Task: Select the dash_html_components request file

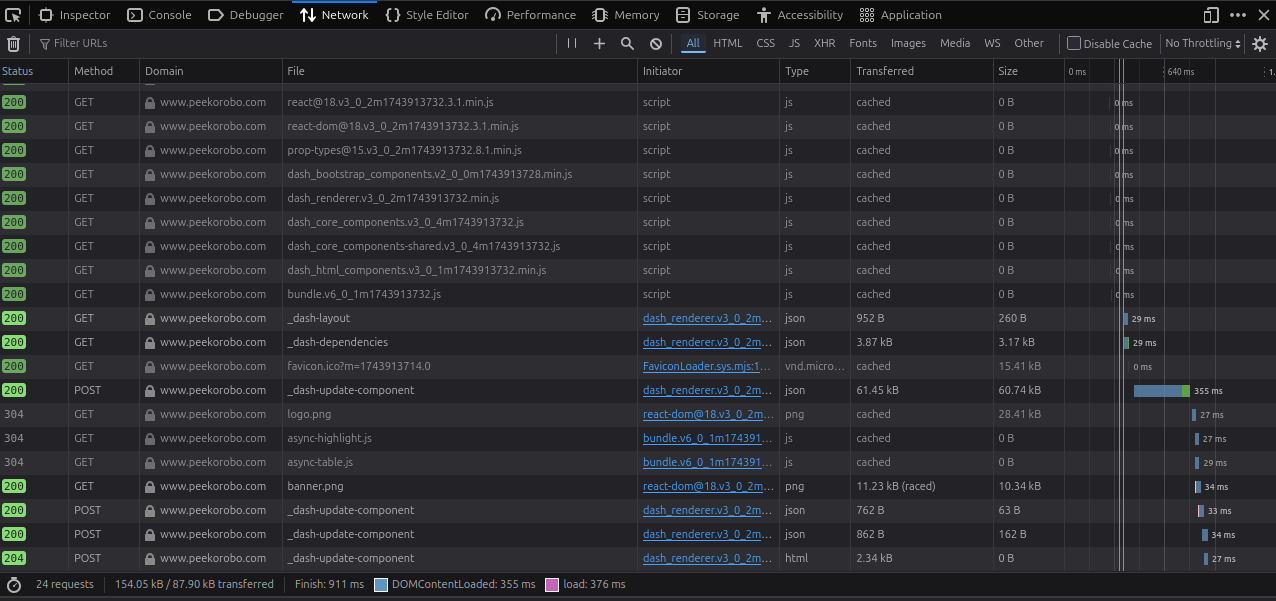Action: pyautogui.click(x=417, y=270)
